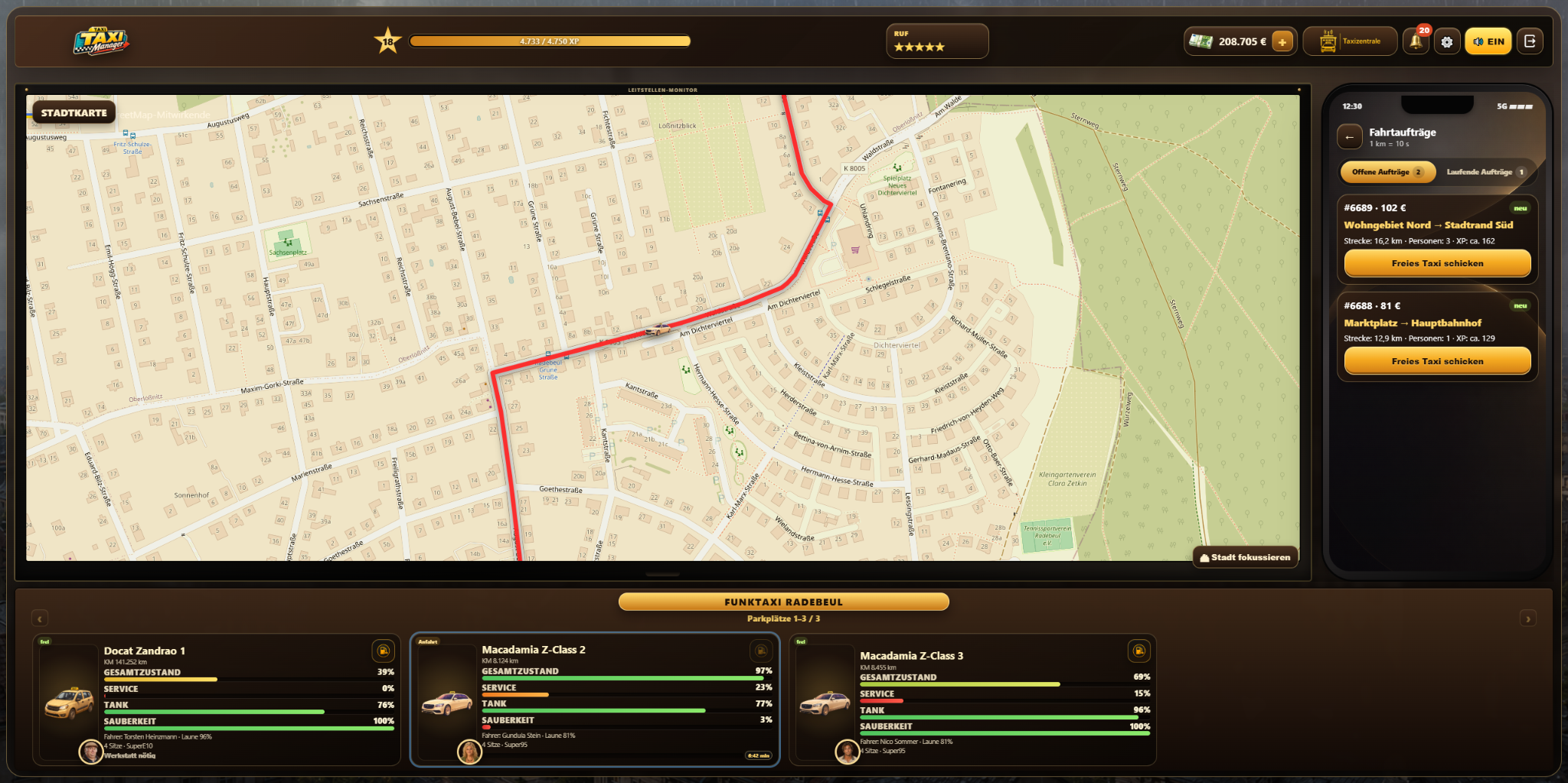Image resolution: width=1568 pixels, height=783 pixels.
Task: Click order #6689 · 102 € title
Action: [1374, 208]
